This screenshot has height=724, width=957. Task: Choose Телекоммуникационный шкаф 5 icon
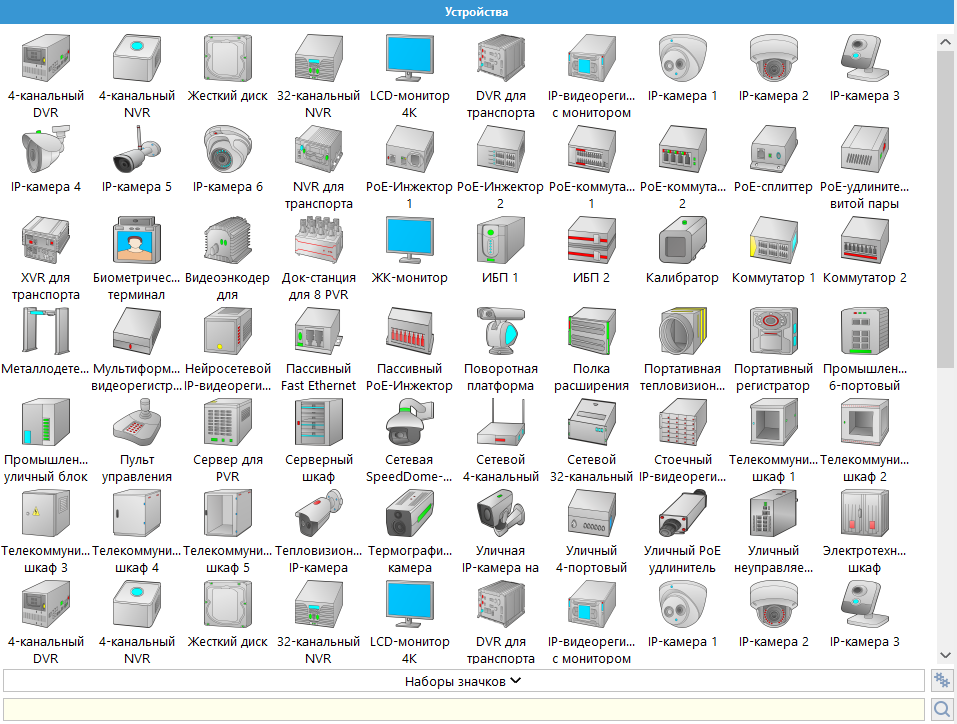coord(228,513)
